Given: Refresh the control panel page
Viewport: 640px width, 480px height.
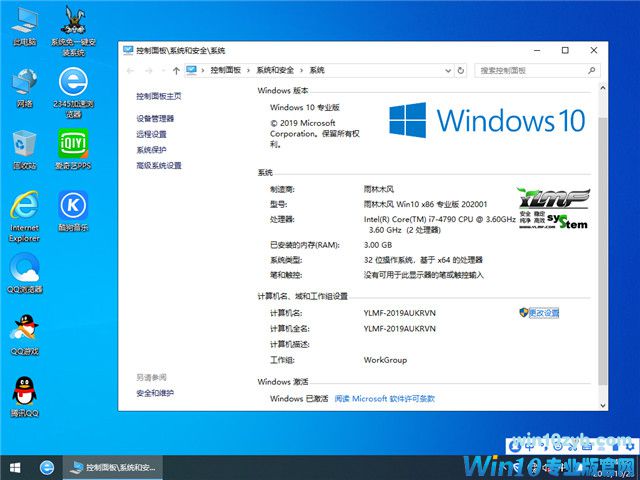Looking at the screenshot, I should pos(461,71).
